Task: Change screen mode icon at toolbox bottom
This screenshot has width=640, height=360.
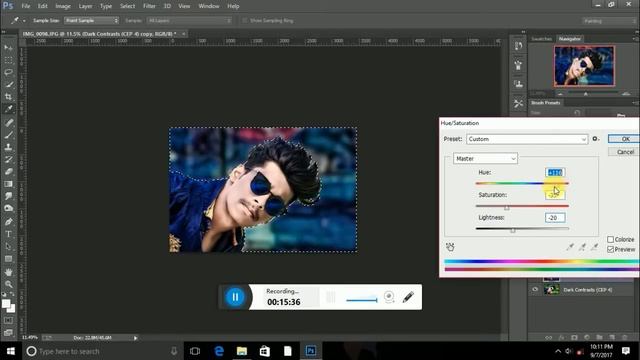Action: point(8,333)
